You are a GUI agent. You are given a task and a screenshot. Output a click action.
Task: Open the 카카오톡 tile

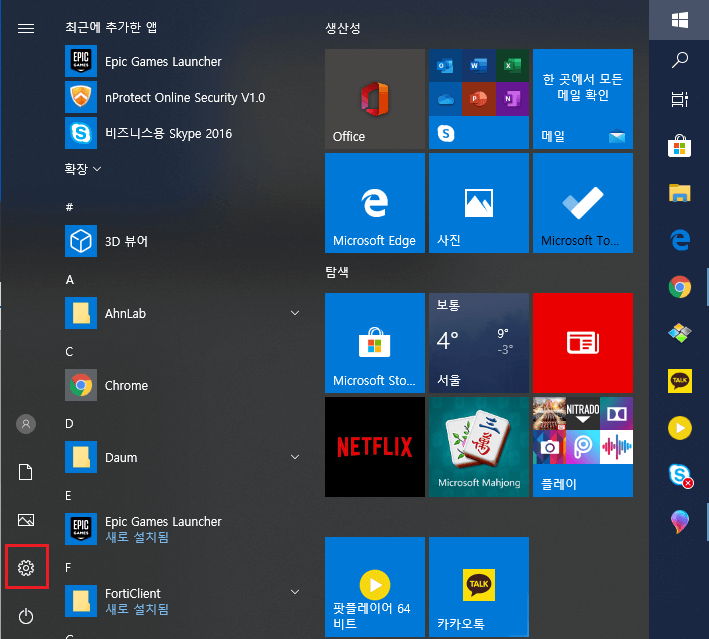click(x=479, y=587)
